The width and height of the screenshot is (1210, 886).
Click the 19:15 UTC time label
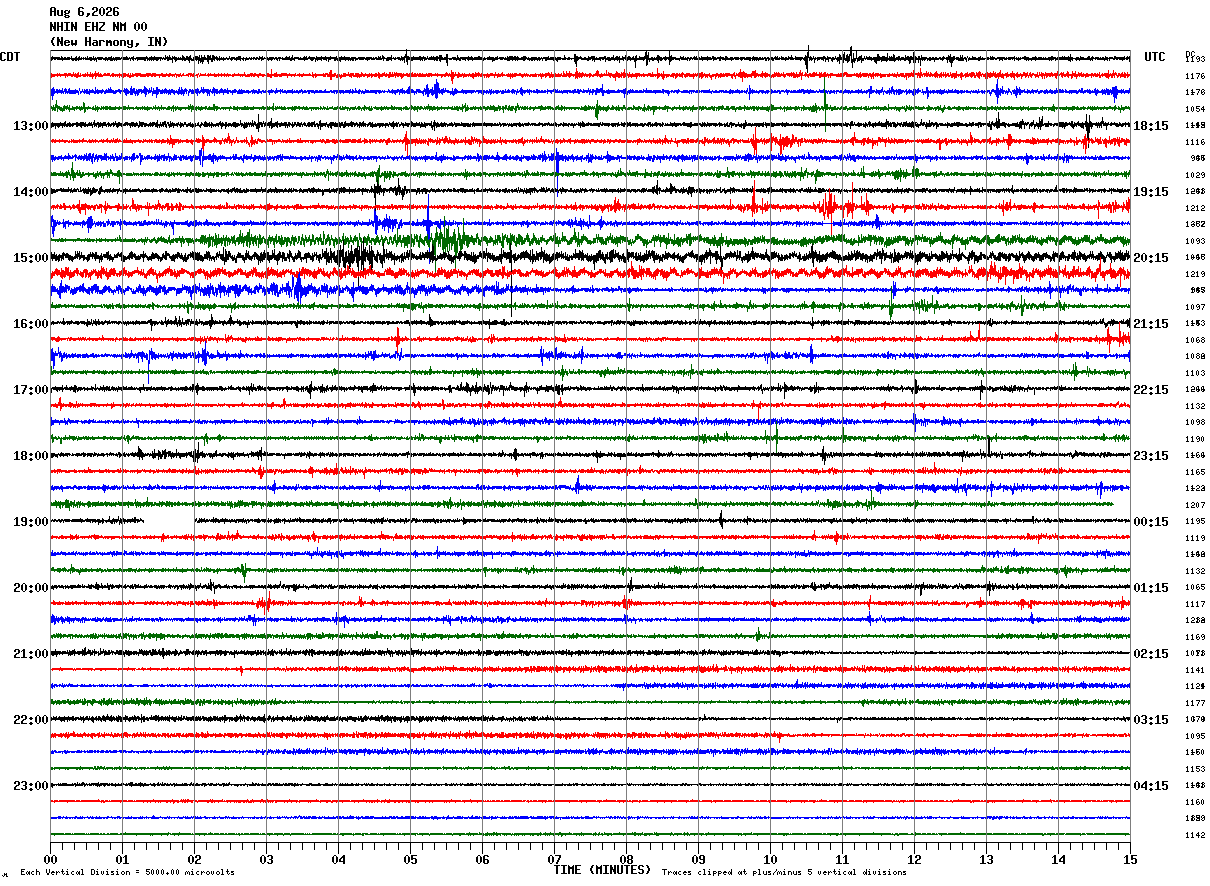1151,192
